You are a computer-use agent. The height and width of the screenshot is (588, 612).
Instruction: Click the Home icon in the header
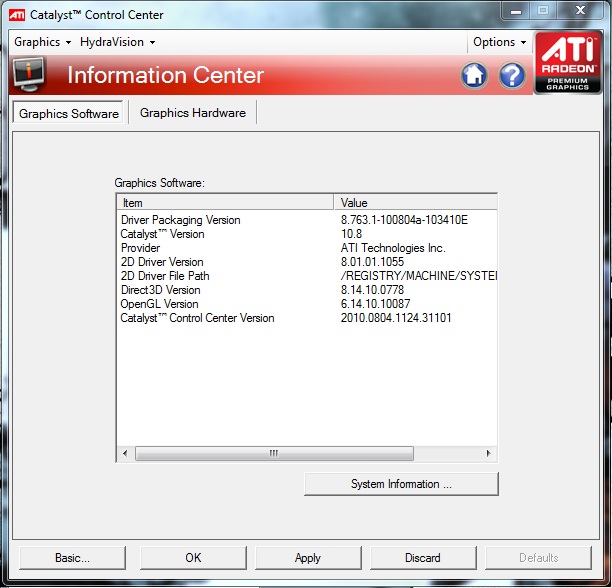pos(474,75)
